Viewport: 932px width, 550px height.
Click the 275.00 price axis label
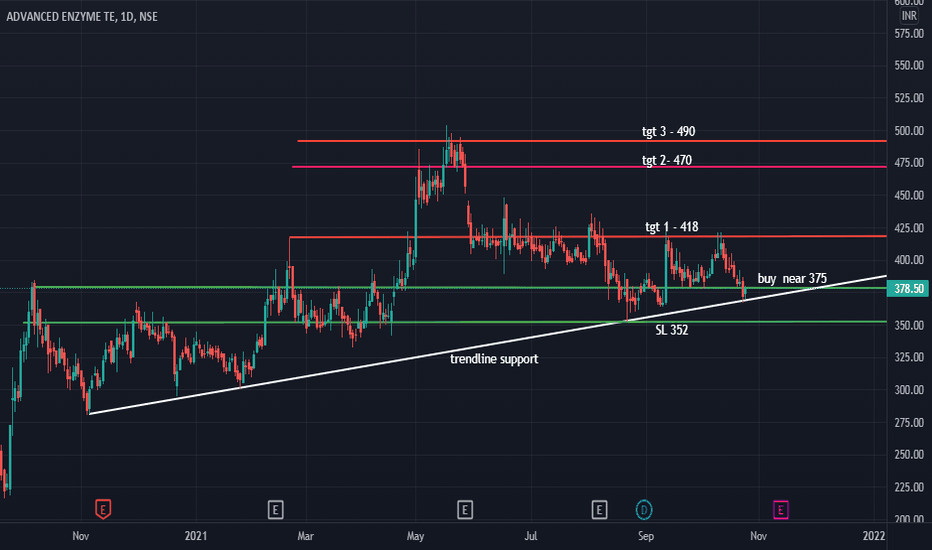click(x=909, y=423)
